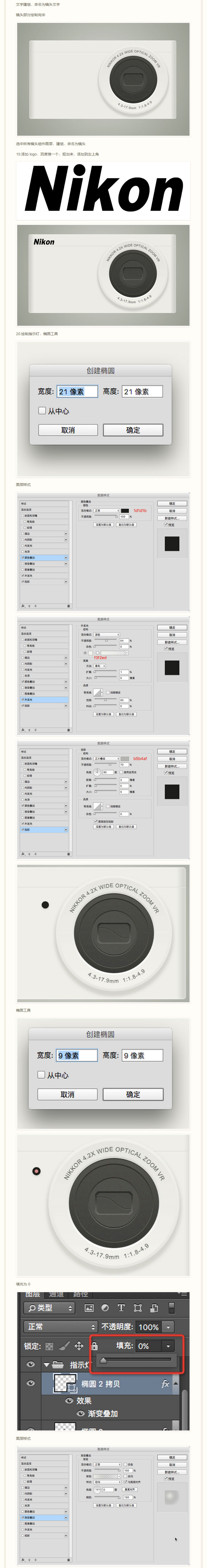Screen dimensions: 207x1568
Task: Click the 填充 0% value field
Action: pos(149,1346)
